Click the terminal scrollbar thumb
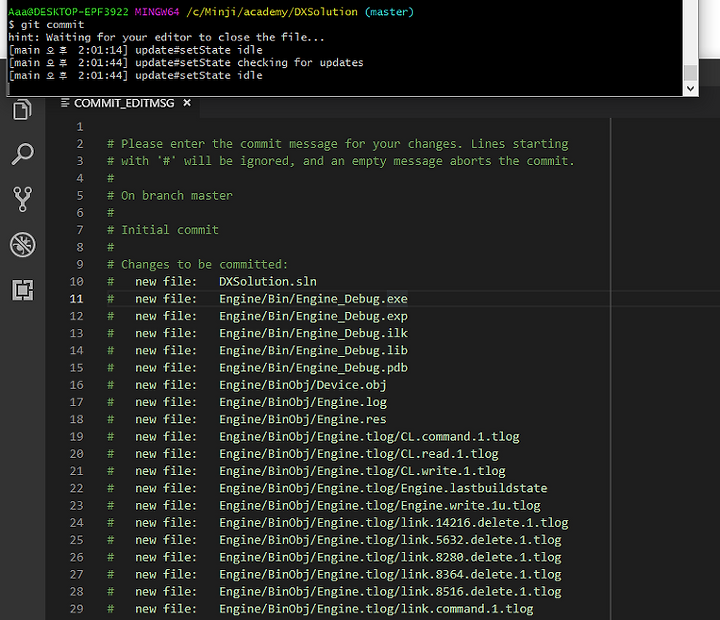 [x=690, y=73]
